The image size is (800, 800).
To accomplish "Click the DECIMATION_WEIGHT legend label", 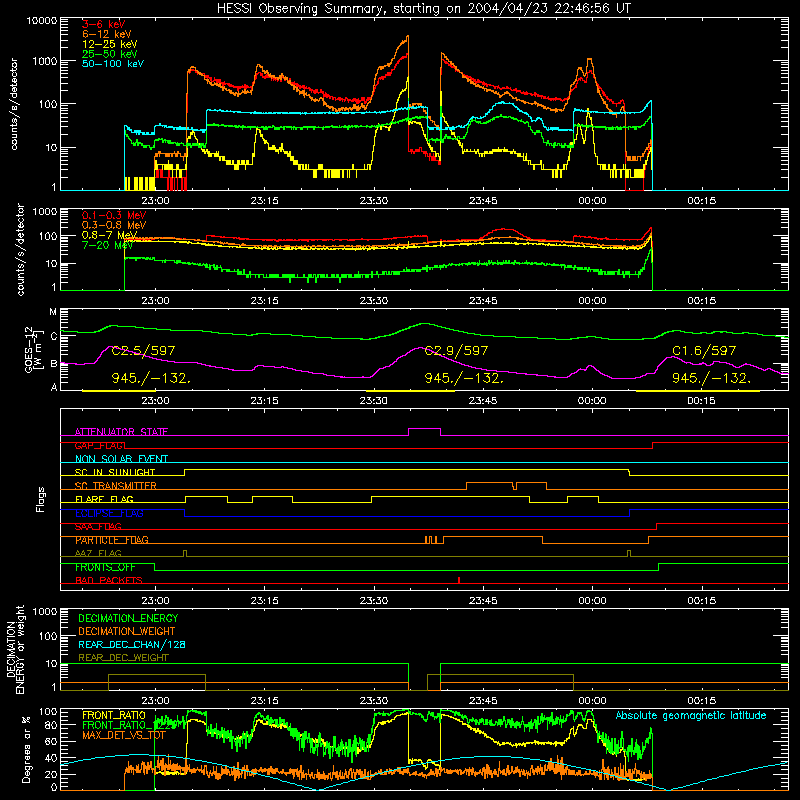I will [127, 631].
